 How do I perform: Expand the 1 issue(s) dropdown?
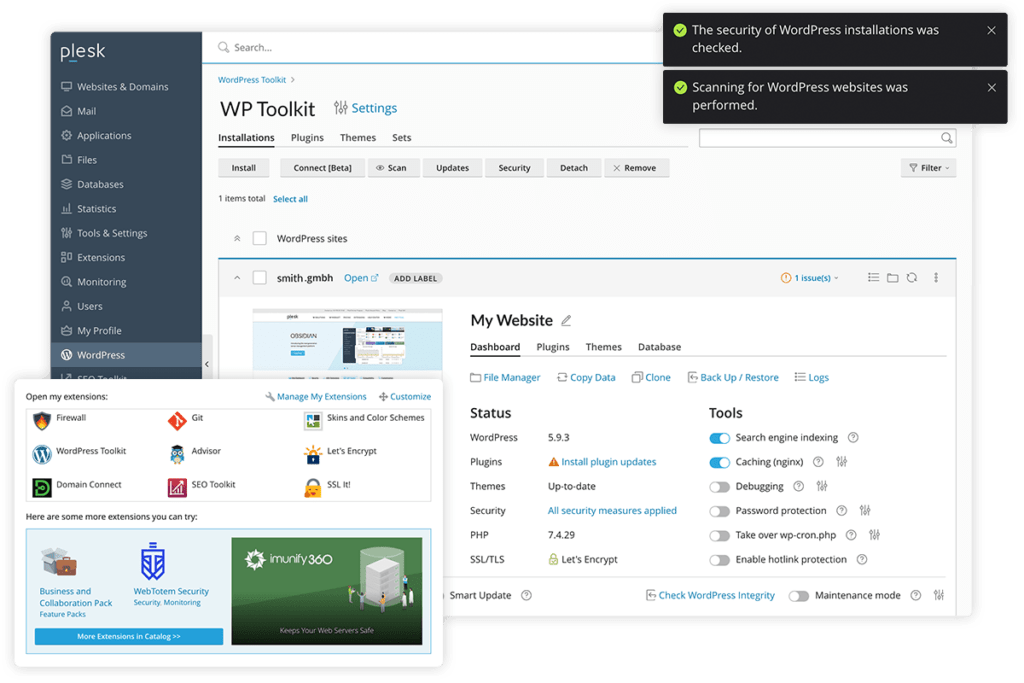[x=810, y=278]
